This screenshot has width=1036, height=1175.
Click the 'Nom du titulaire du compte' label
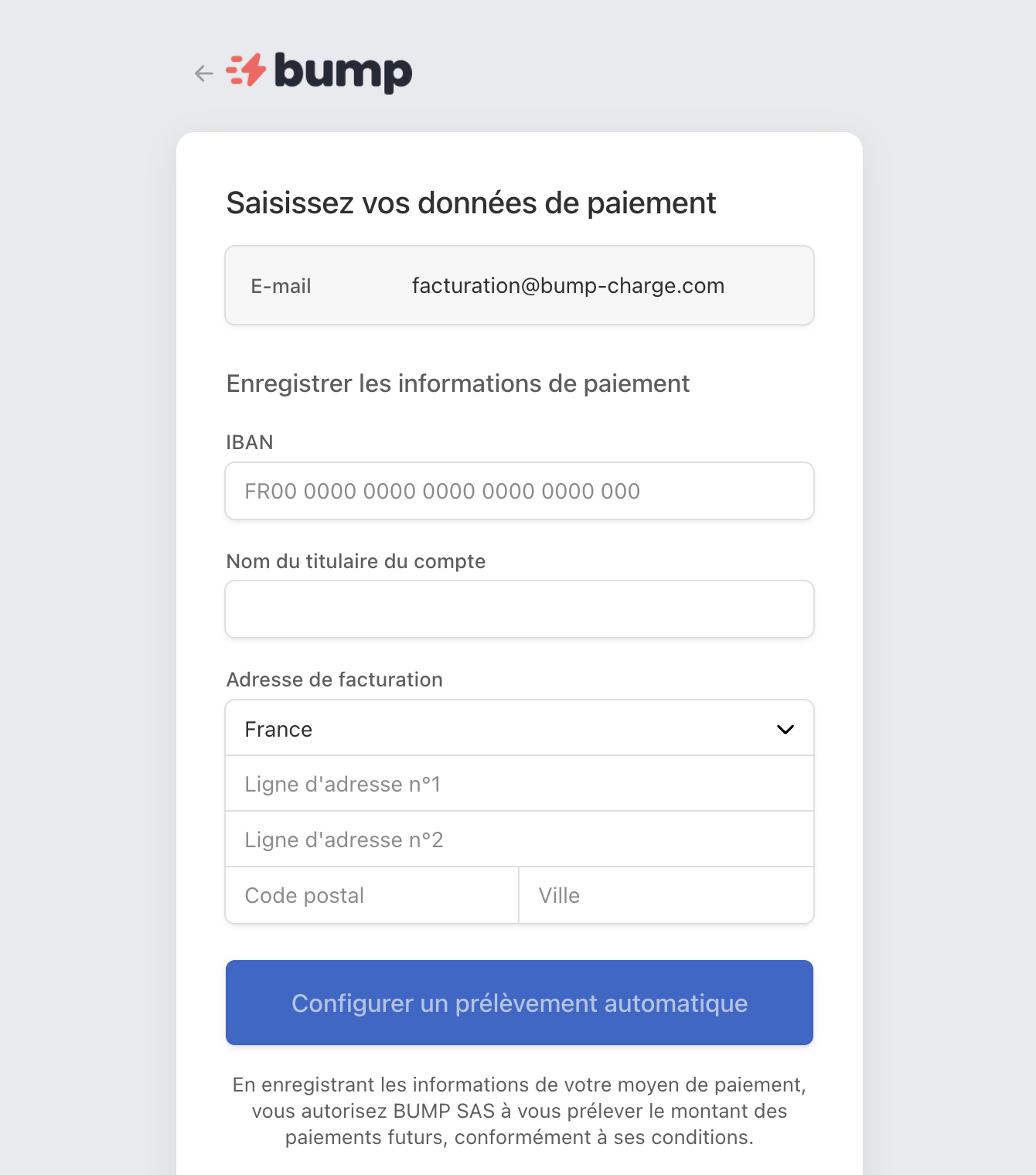(x=356, y=561)
